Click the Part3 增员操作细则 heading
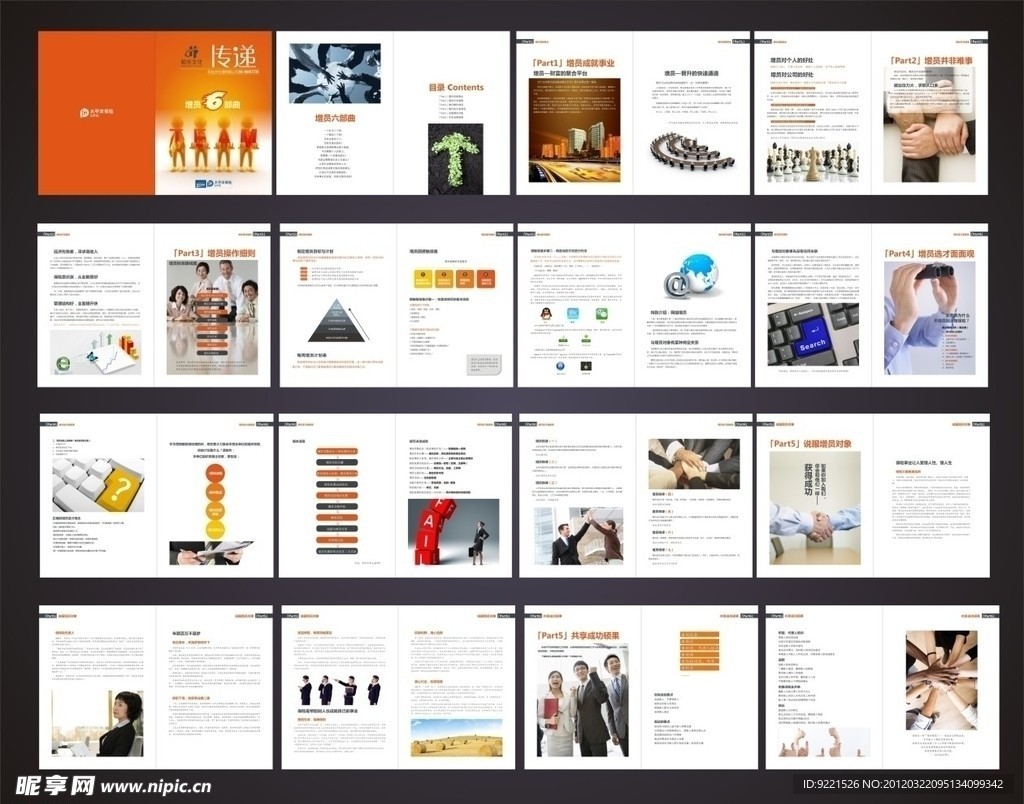This screenshot has height=804, width=1024. click(213, 253)
